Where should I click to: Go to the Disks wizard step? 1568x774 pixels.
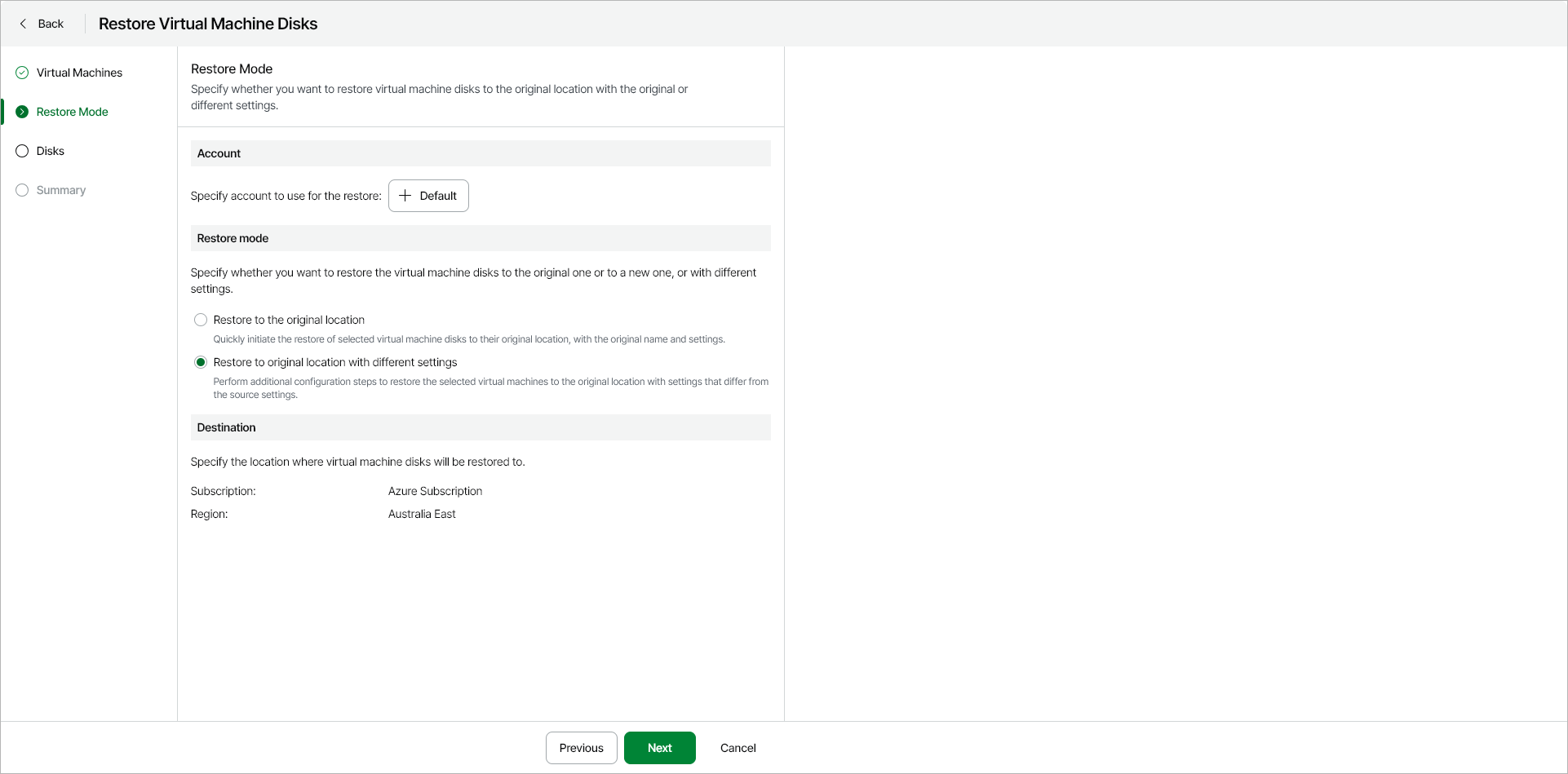[51, 151]
